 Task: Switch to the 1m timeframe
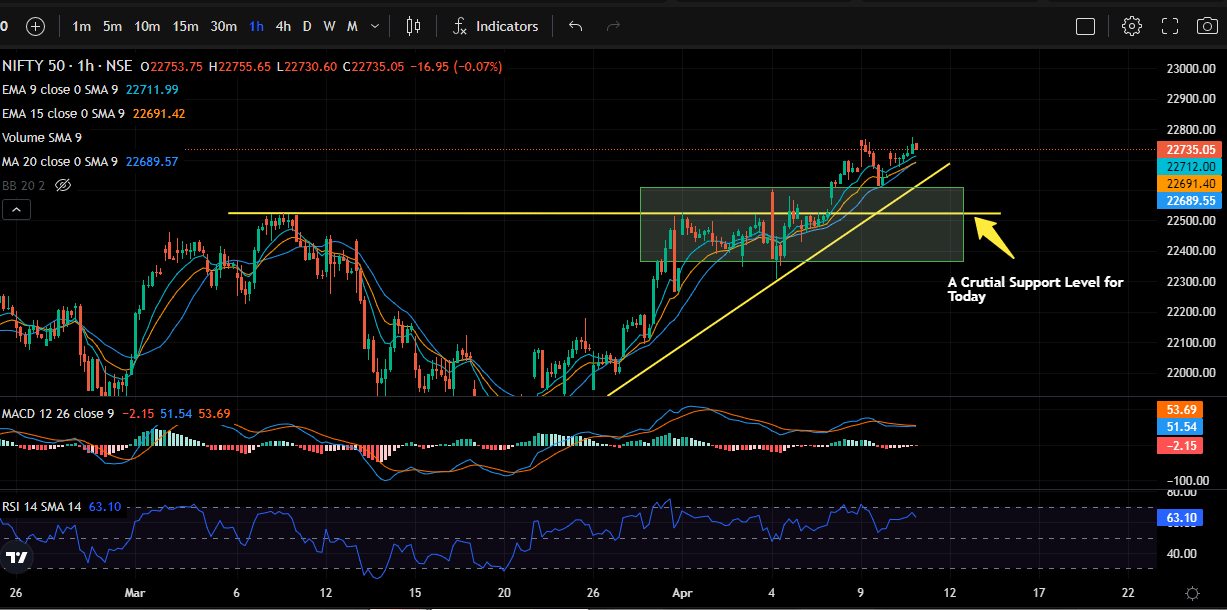click(x=82, y=26)
